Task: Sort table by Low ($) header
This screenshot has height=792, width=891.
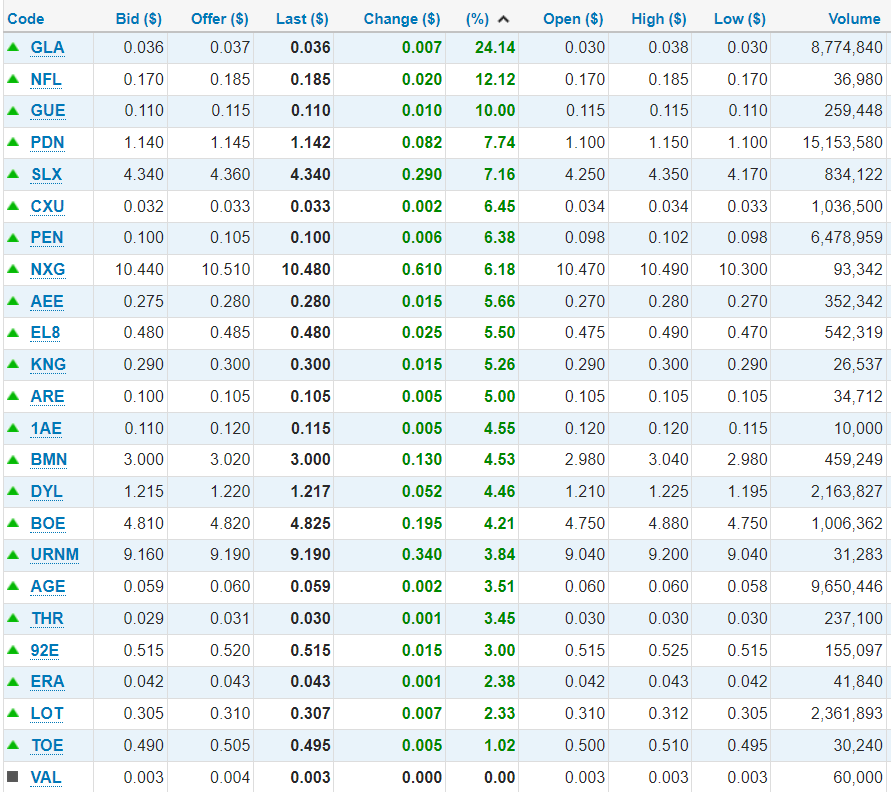Action: (x=740, y=19)
